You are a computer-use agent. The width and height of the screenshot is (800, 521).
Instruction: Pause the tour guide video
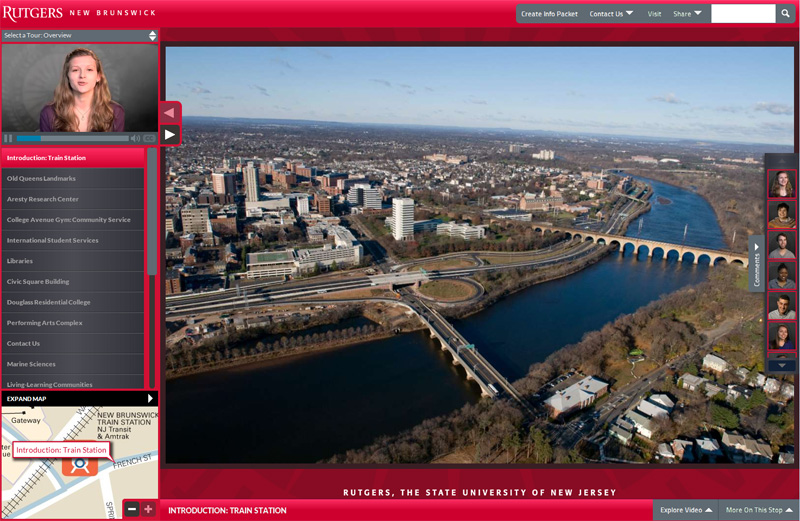8,138
